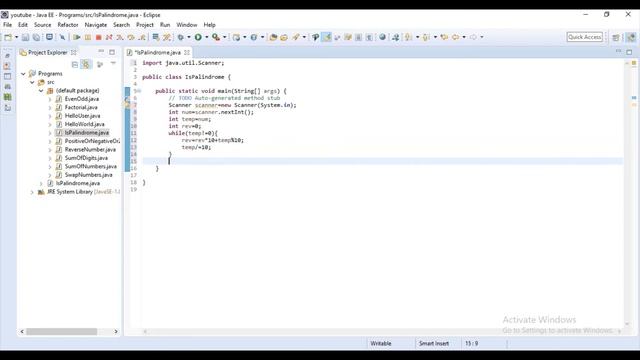Viewport: 640px width, 360px height.
Task: Select the IsPalindrome.java editor tab
Action: [157, 53]
